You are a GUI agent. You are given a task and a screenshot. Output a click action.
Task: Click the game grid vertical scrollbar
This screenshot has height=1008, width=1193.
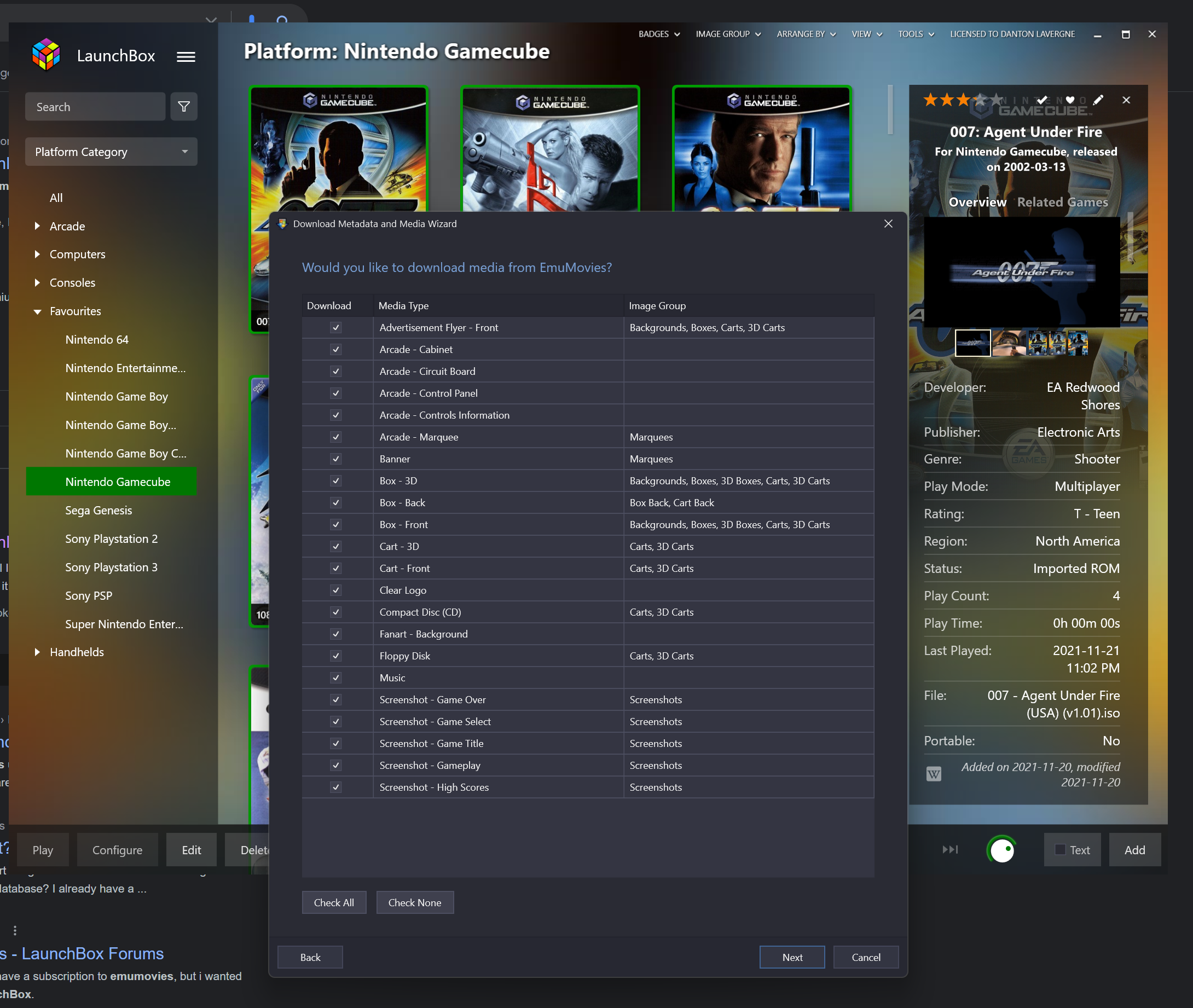890,109
